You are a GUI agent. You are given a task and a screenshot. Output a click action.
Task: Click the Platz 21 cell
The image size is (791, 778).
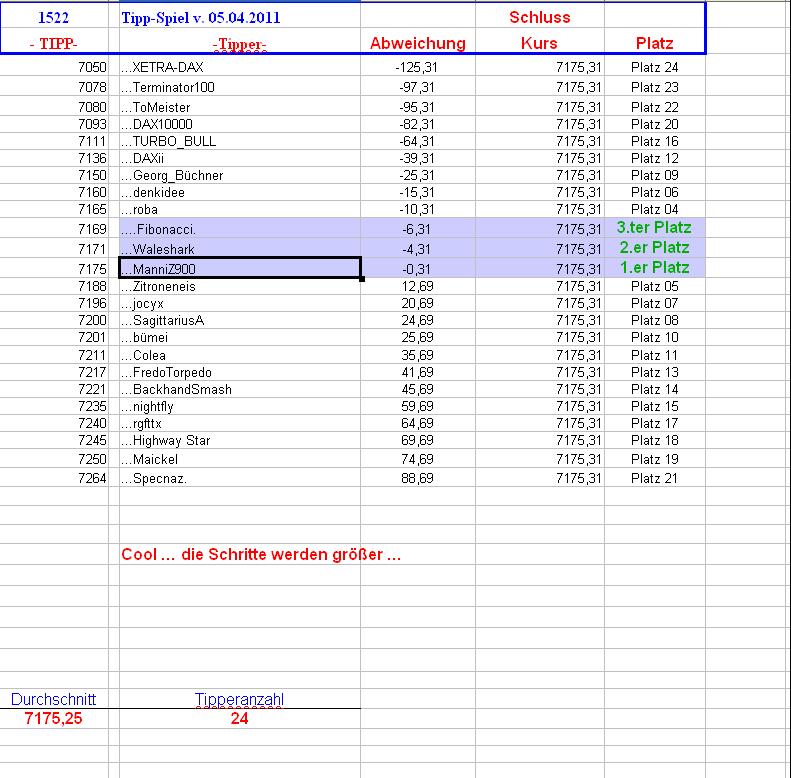click(654, 478)
